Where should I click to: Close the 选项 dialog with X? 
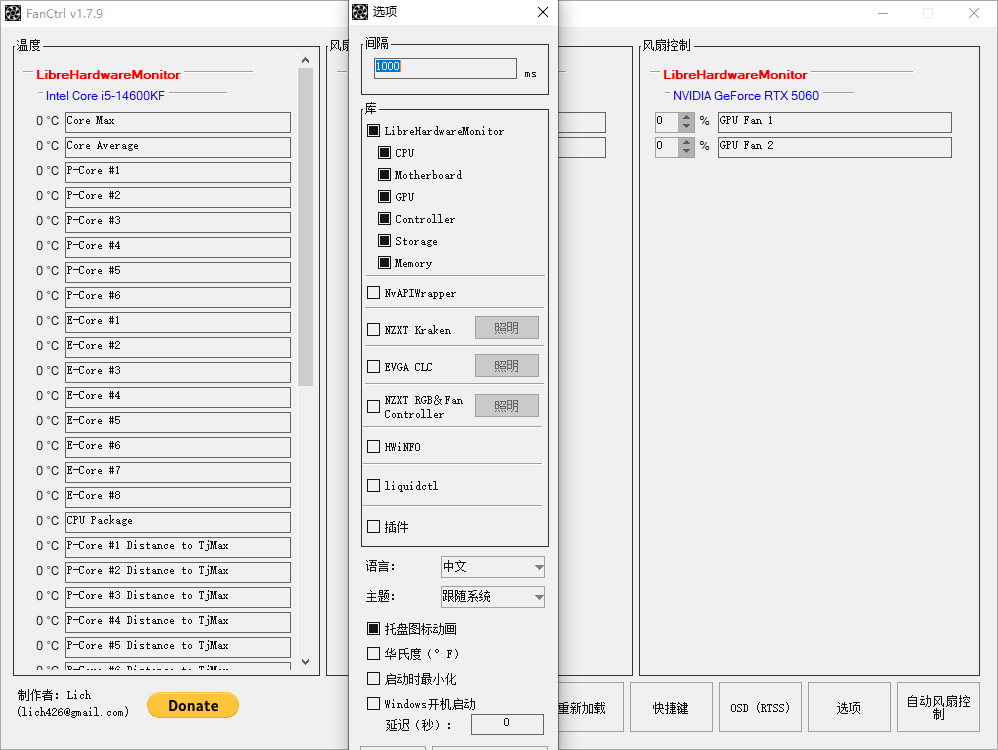(x=543, y=12)
